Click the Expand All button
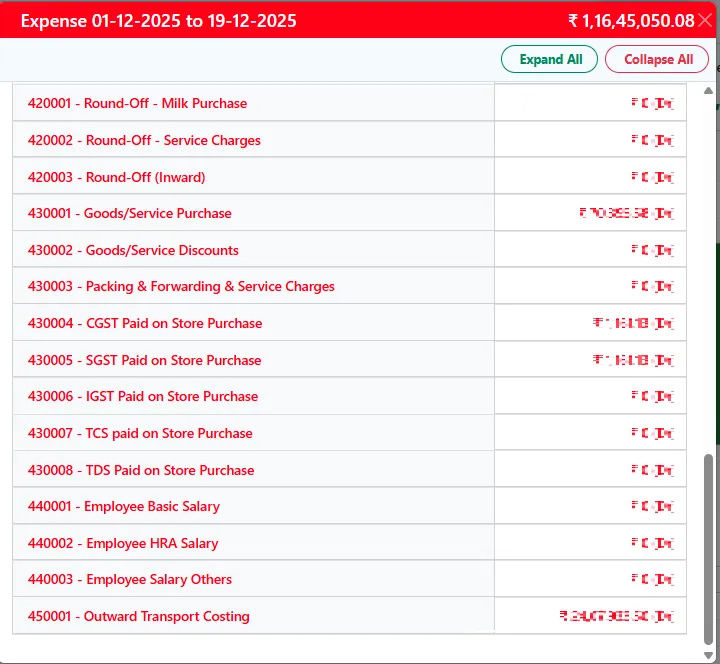 click(549, 59)
